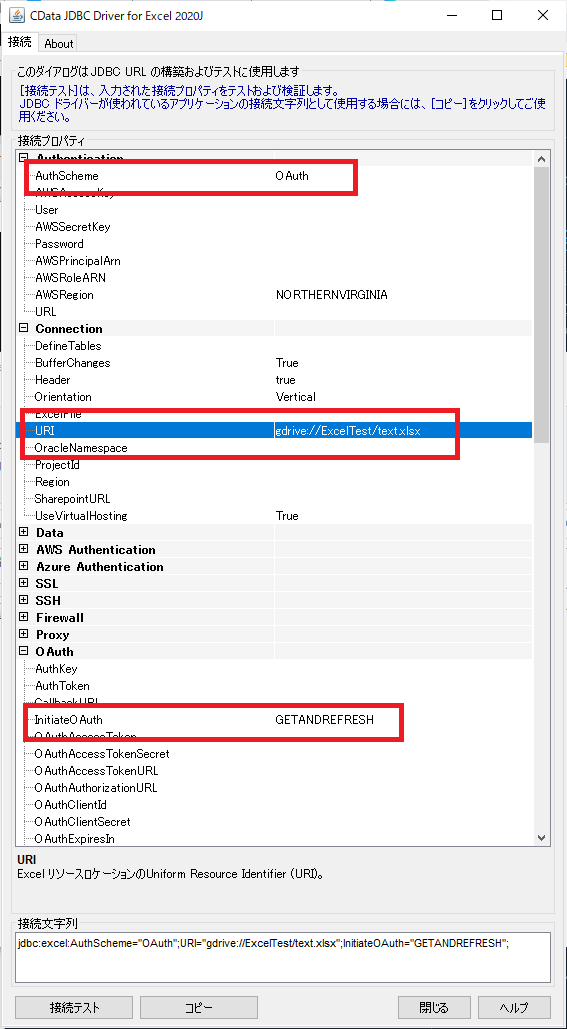Select the OAuthClientId property

(274, 805)
